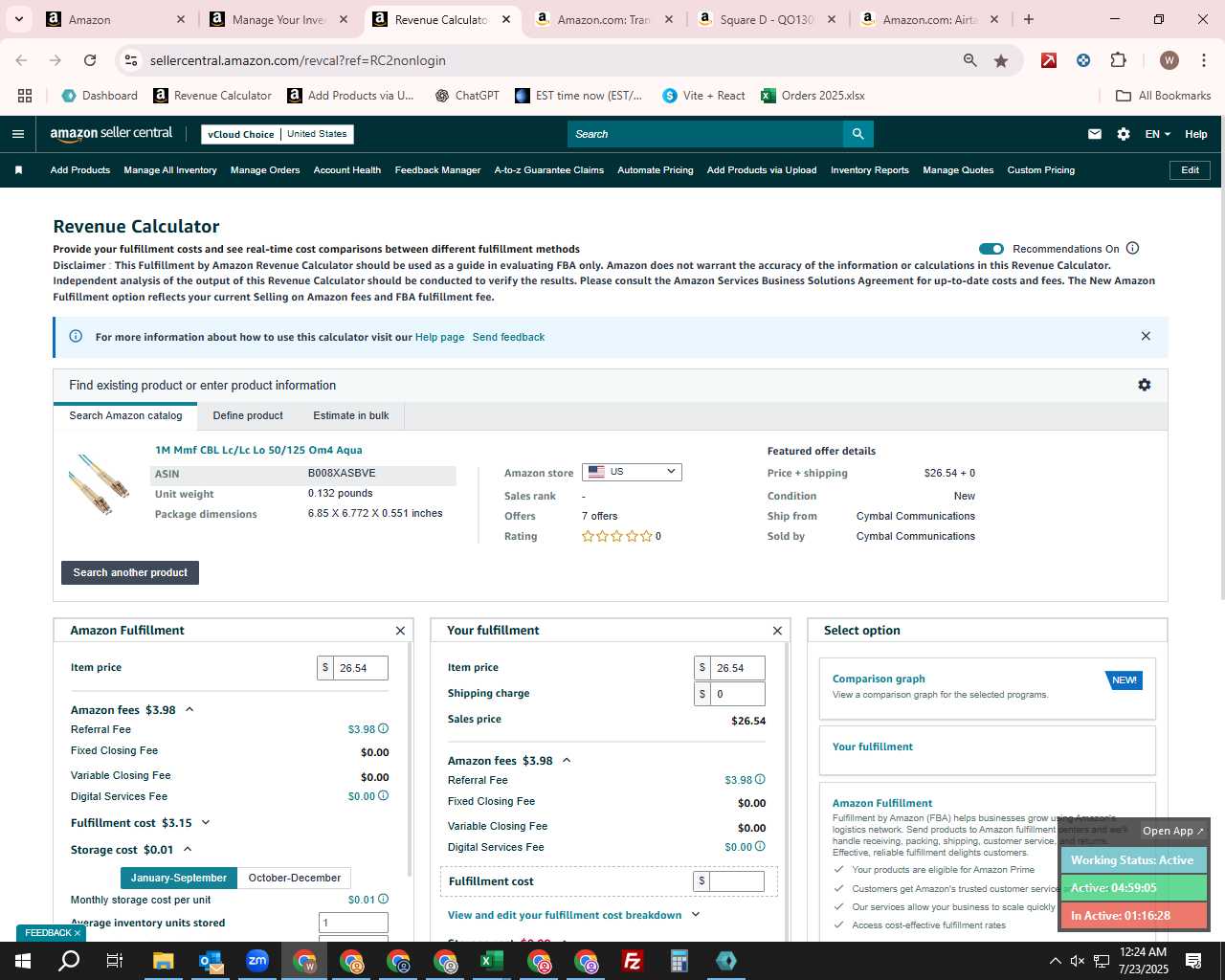Open the bookmarks bar apps grid icon
The height and width of the screenshot is (980, 1225).
(25, 96)
